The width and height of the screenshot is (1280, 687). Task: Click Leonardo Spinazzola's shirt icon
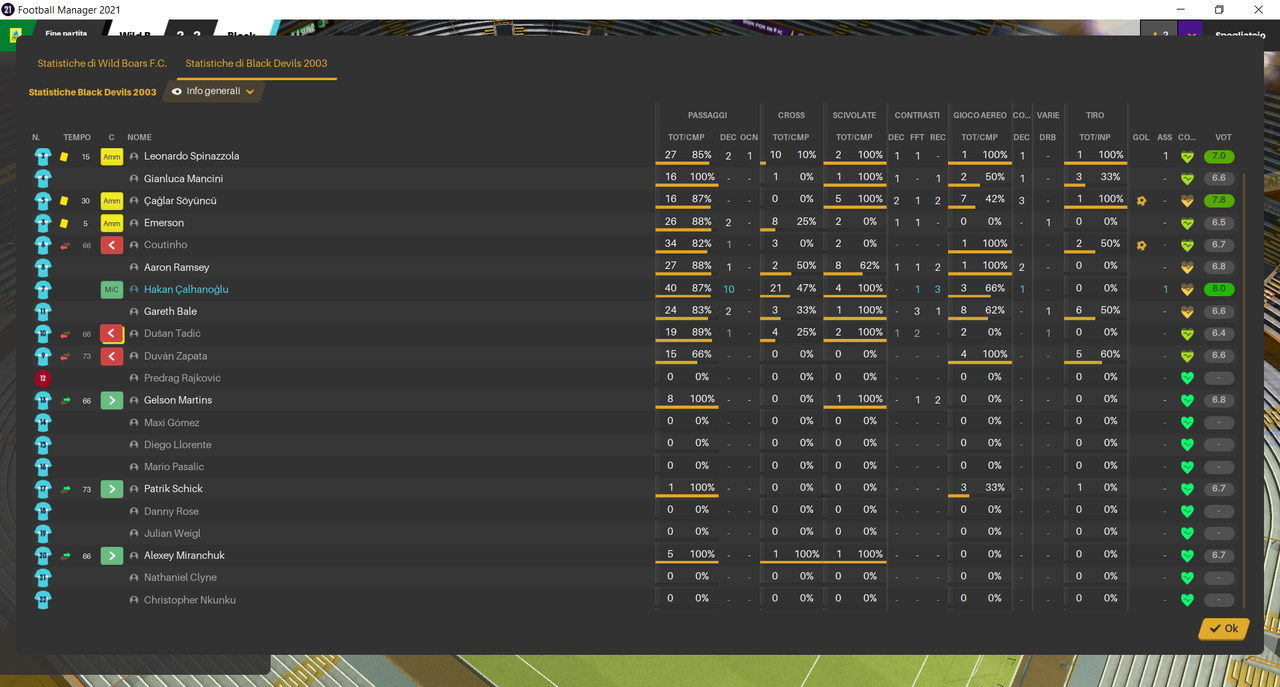point(43,156)
